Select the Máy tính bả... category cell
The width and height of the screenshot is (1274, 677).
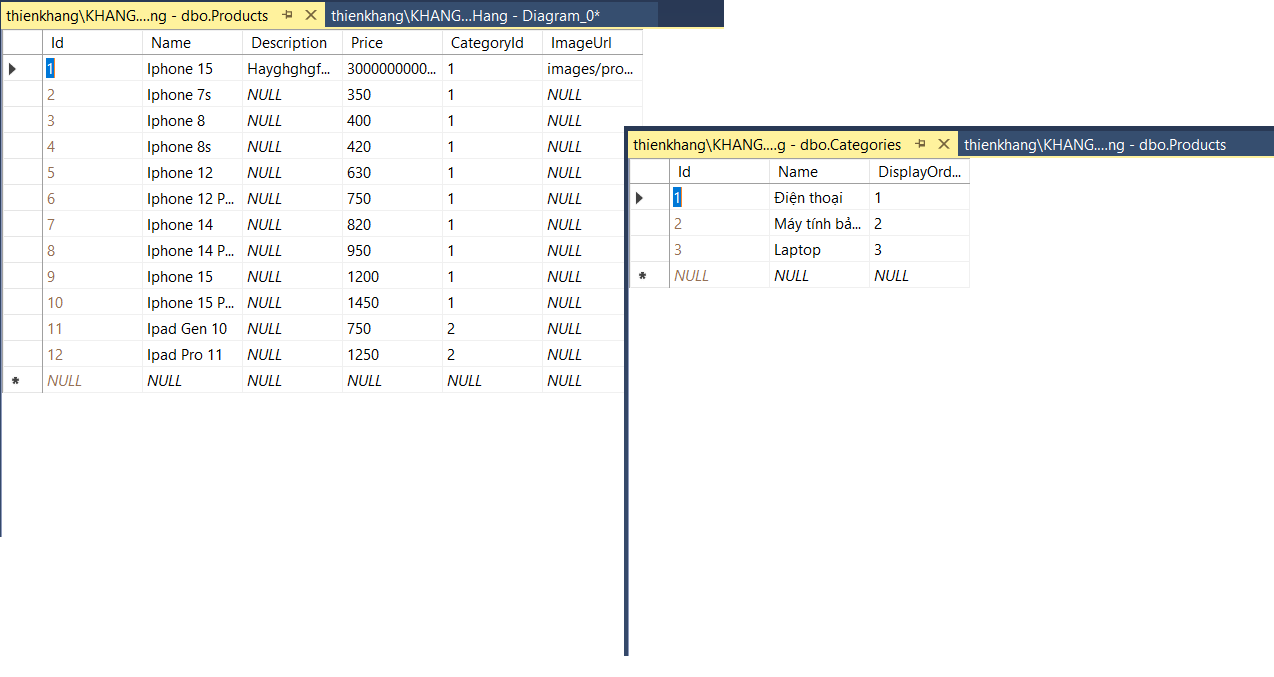pos(819,224)
